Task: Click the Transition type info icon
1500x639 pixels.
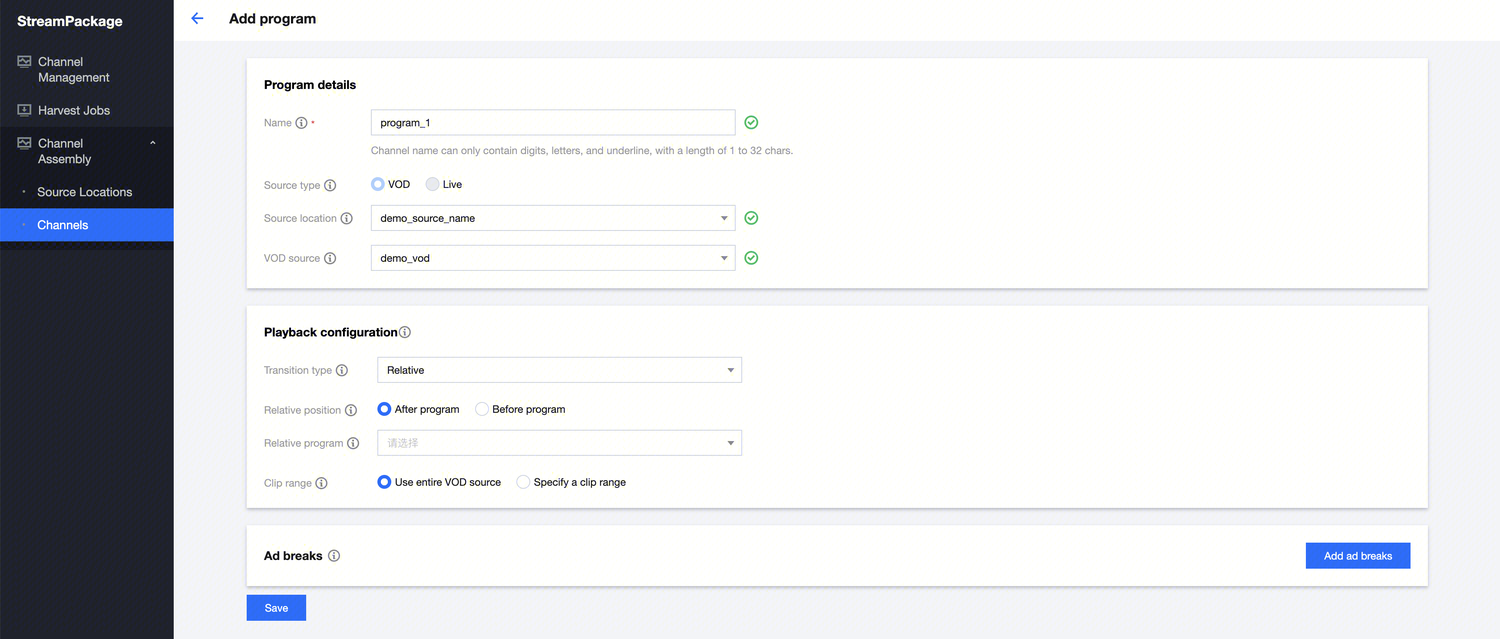Action: pos(342,370)
